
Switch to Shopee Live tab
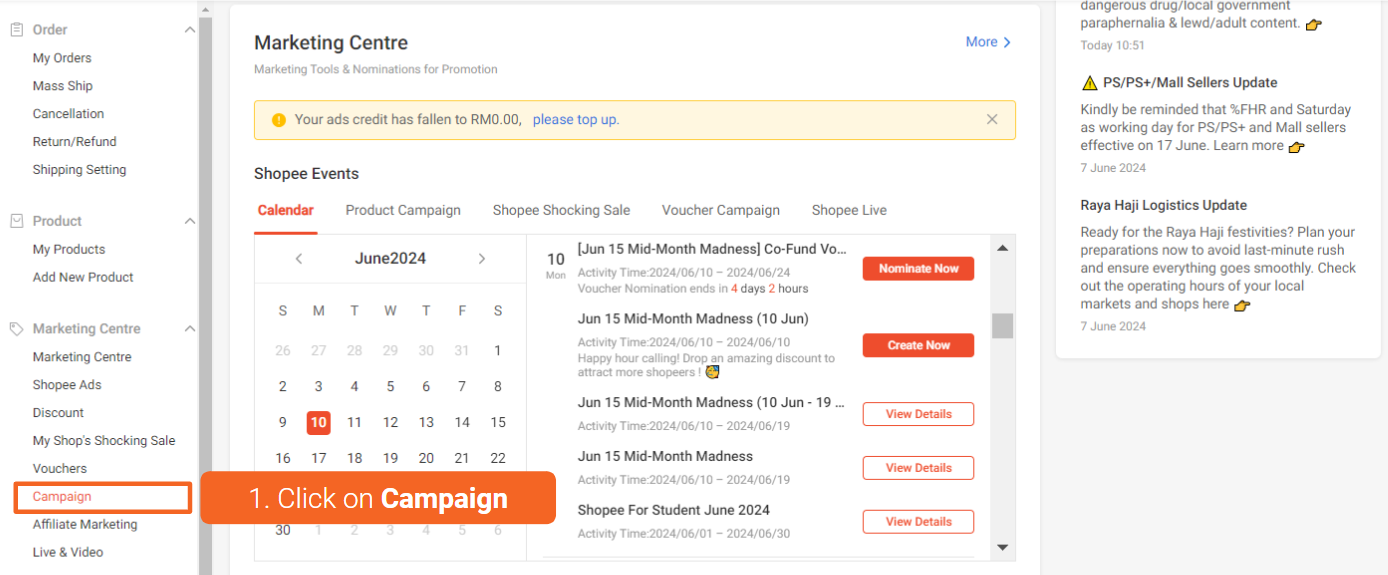(849, 210)
